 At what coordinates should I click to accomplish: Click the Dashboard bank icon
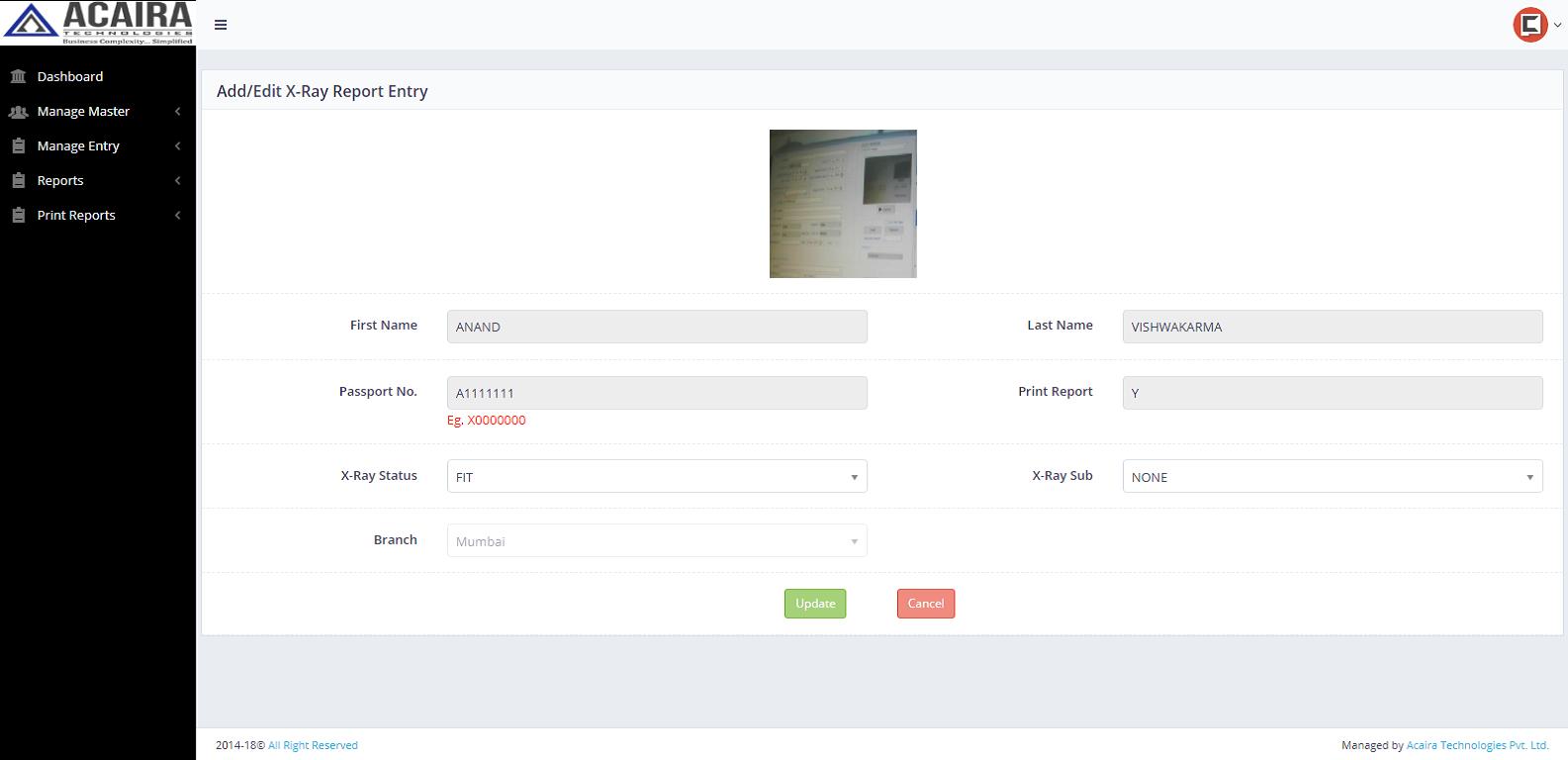click(x=18, y=76)
